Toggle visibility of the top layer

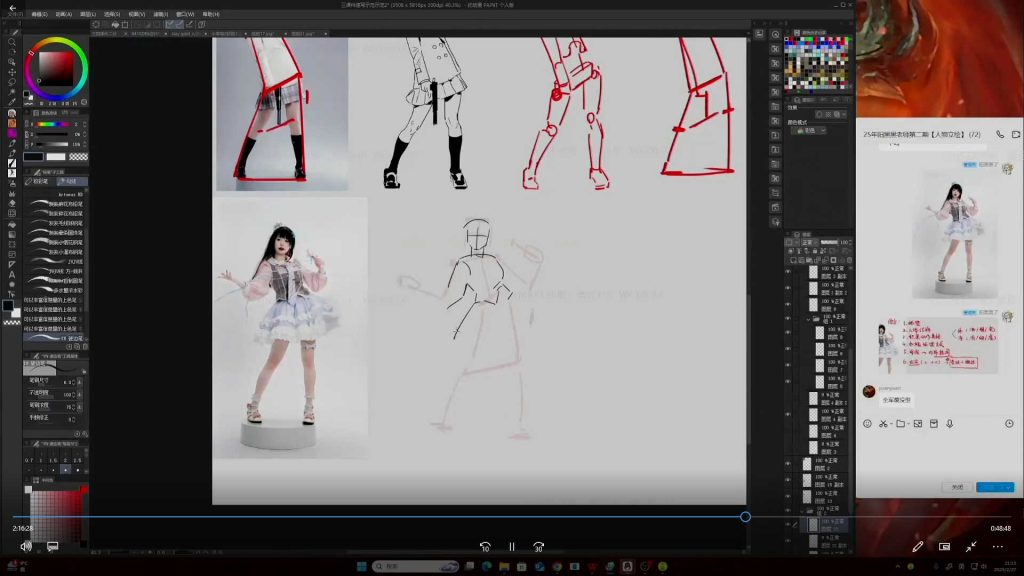coord(788,271)
